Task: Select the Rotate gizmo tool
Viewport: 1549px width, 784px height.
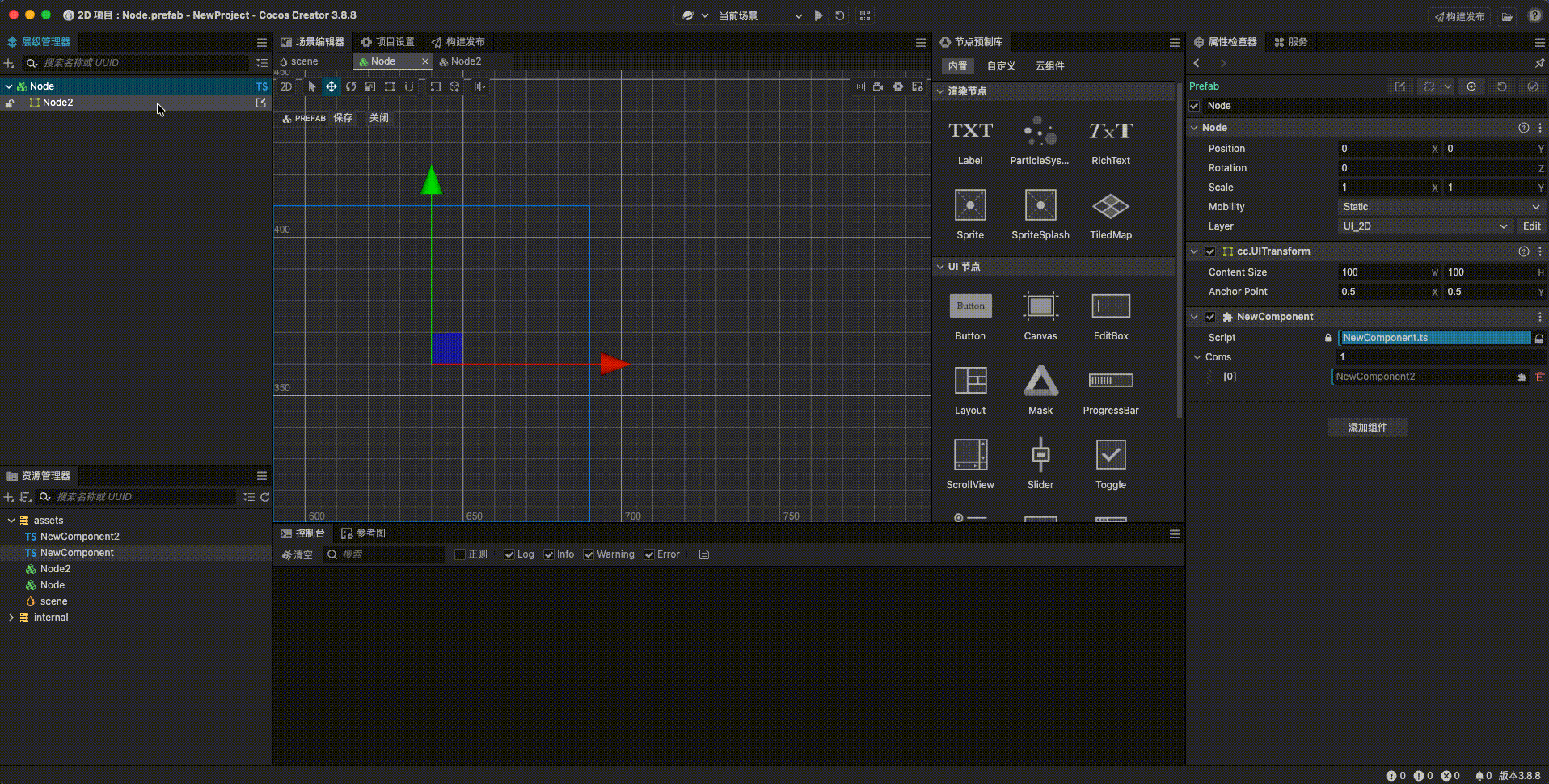Action: pos(351,86)
